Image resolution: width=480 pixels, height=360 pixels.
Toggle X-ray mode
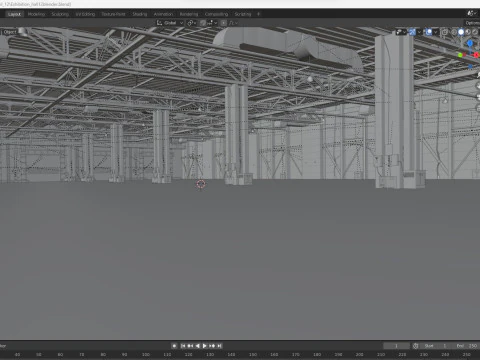(444, 32)
